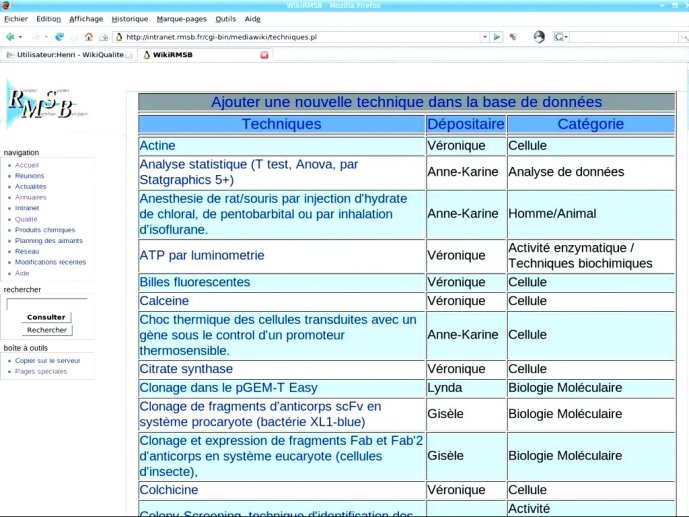Open the Colchicine technique link

tap(169, 490)
